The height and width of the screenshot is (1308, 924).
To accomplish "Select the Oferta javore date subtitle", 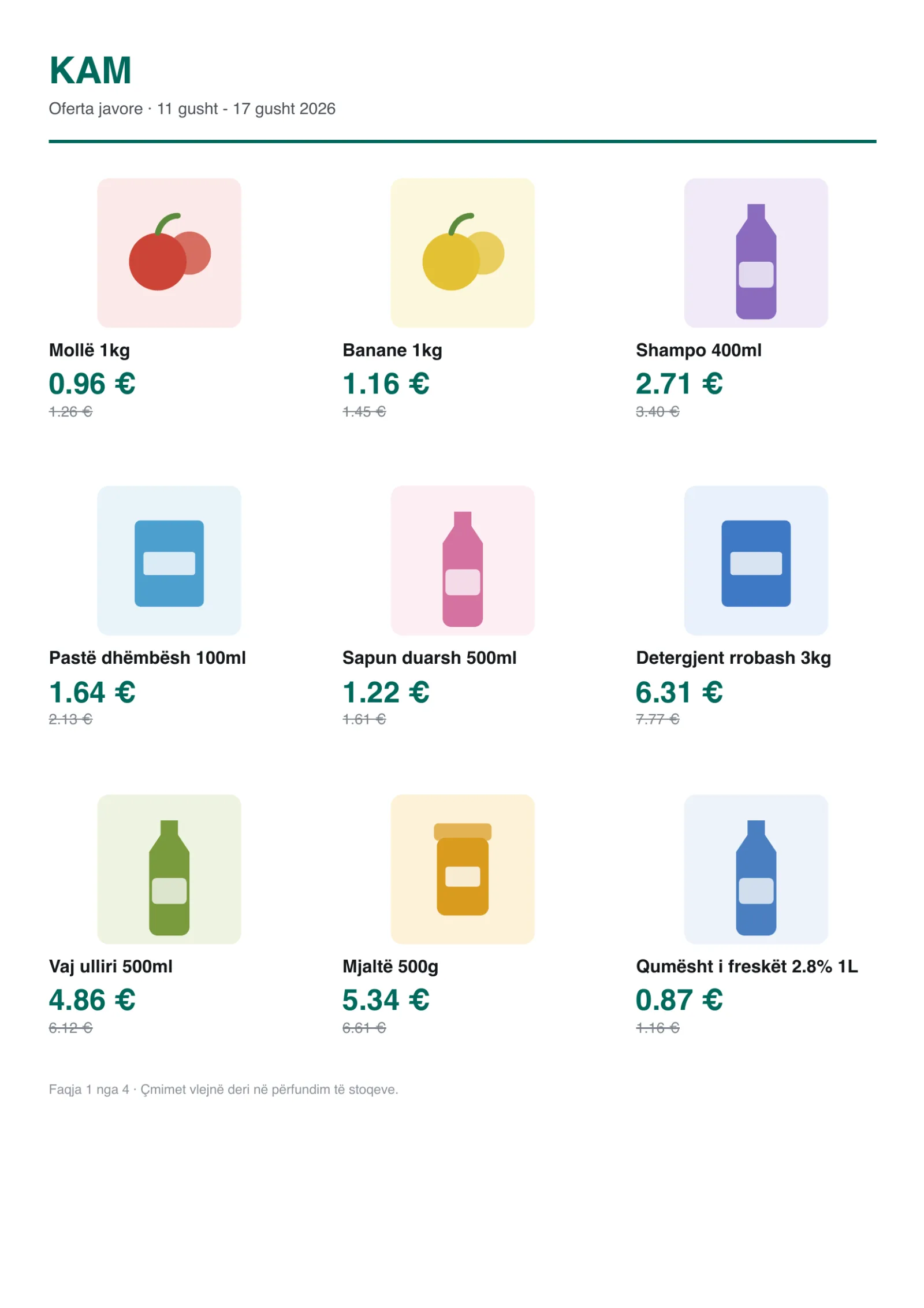I will pyautogui.click(x=192, y=109).
